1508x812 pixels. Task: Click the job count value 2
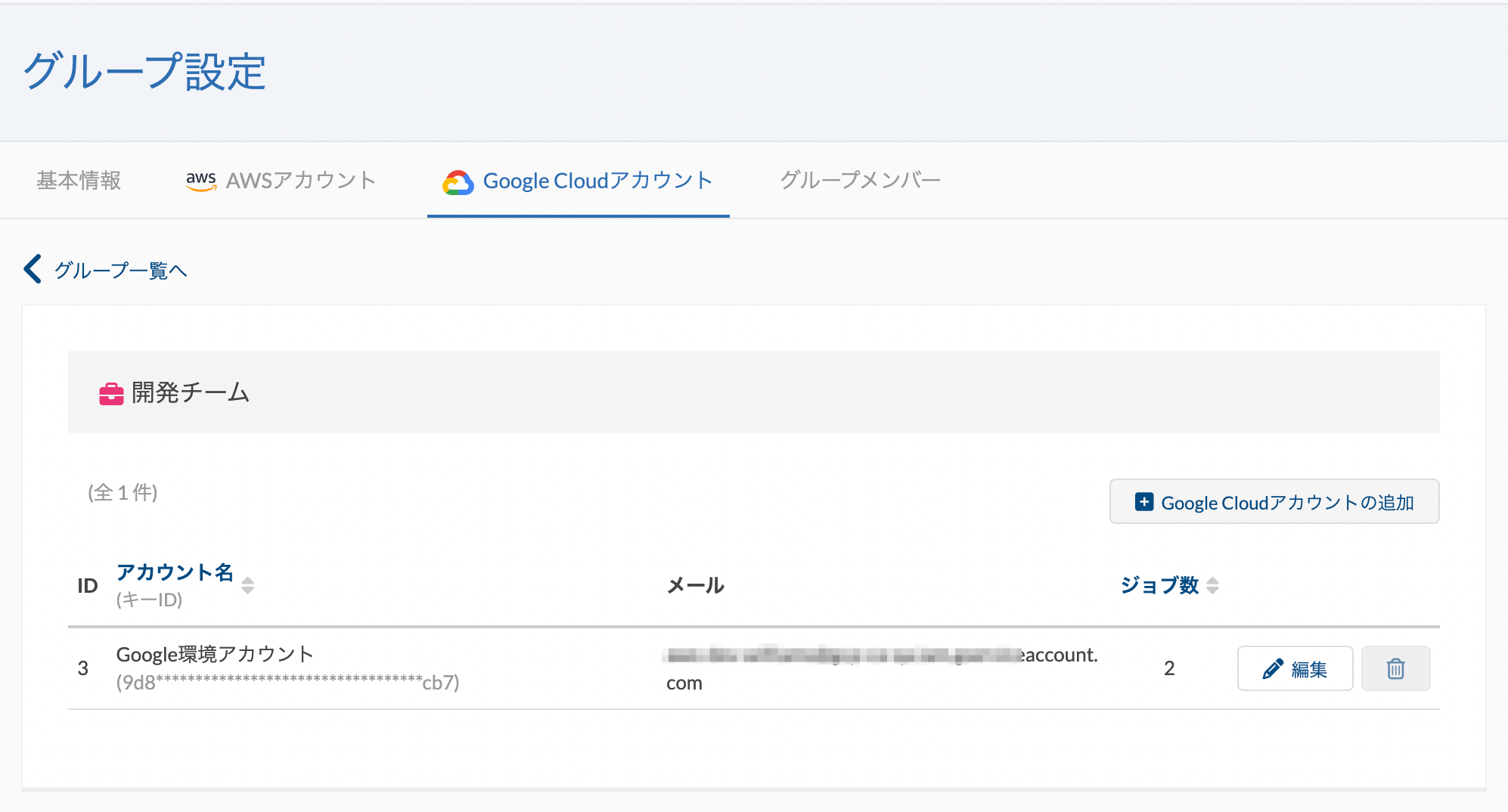1169,668
